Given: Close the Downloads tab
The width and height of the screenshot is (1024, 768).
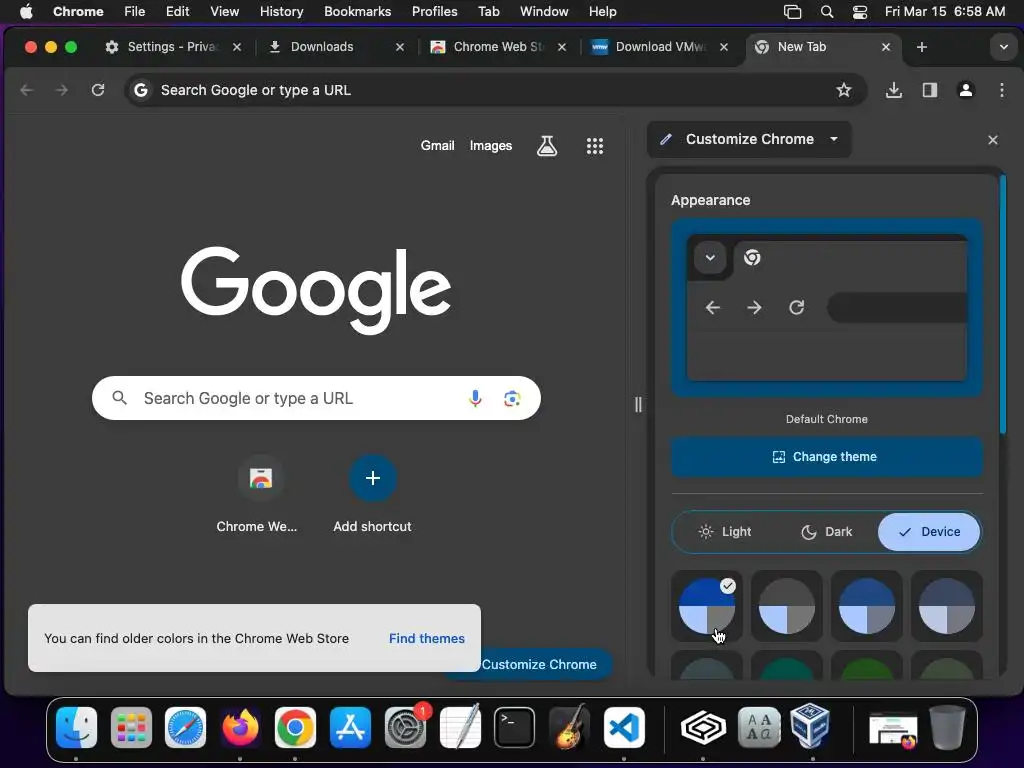Looking at the screenshot, I should pyautogui.click(x=400, y=47).
